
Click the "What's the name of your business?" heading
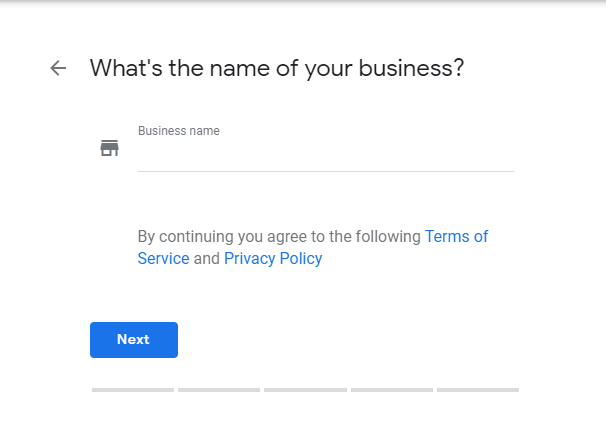point(277,68)
